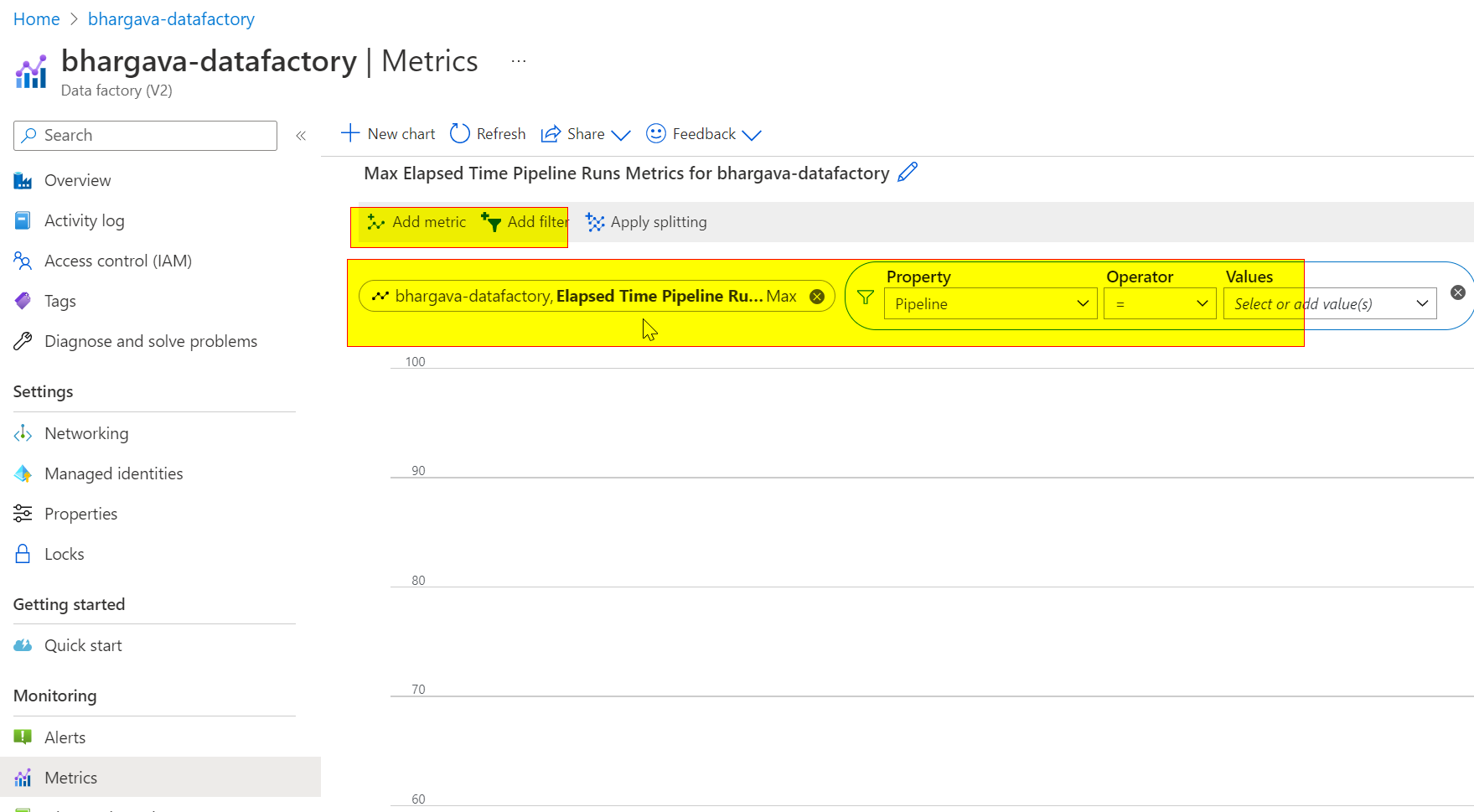Remove the Elapsed Time Pipeline Runs metric
The image size is (1474, 812).
point(817,297)
